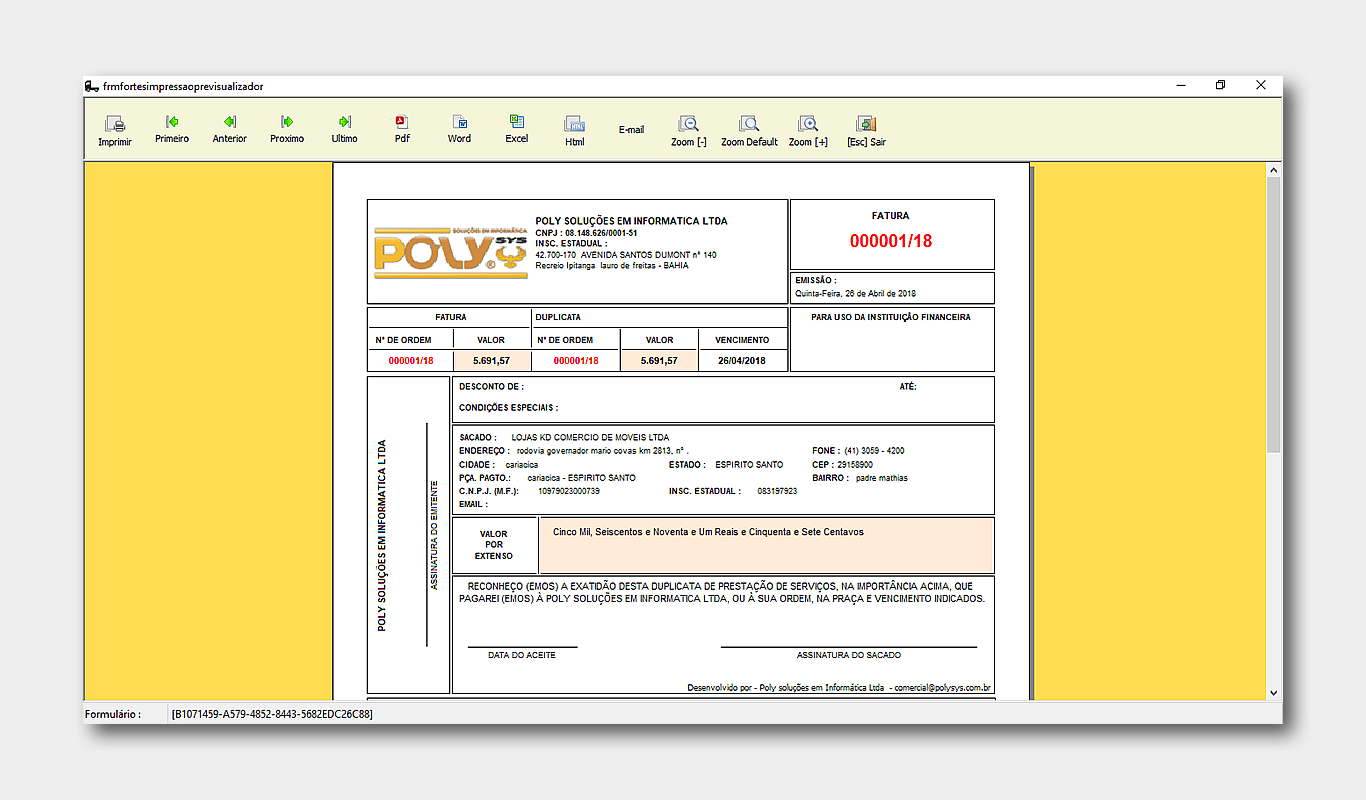Go to next page with Proximo
The width and height of the screenshot is (1366, 800).
(287, 130)
